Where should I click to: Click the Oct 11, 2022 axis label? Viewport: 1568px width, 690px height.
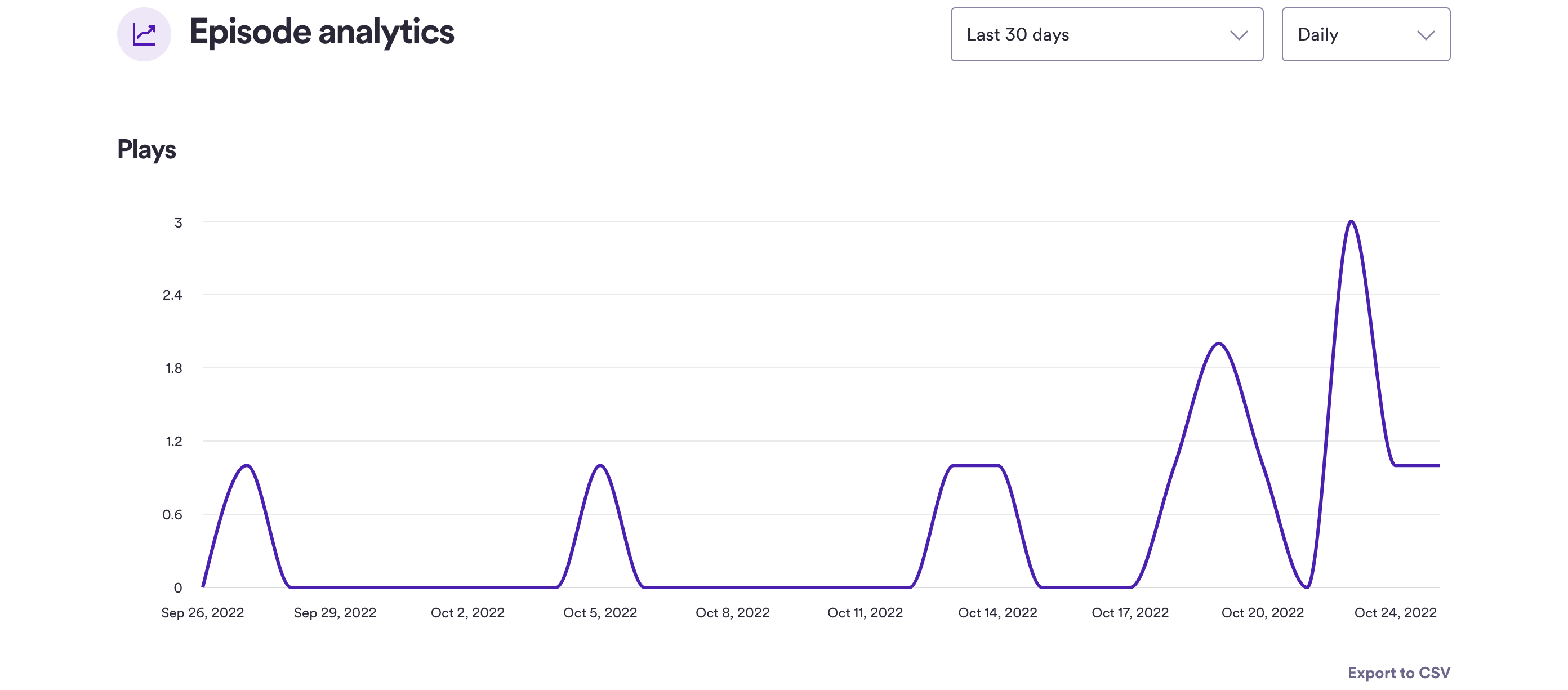click(x=865, y=613)
